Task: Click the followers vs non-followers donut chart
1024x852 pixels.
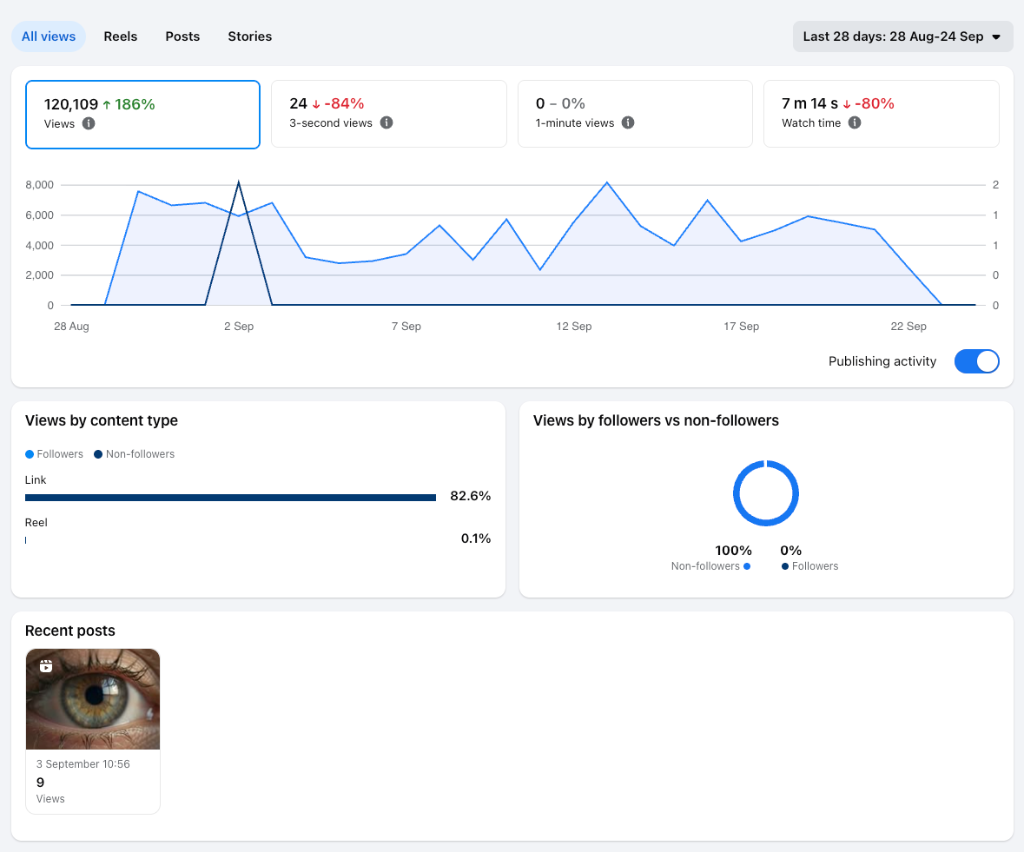Action: (x=765, y=493)
